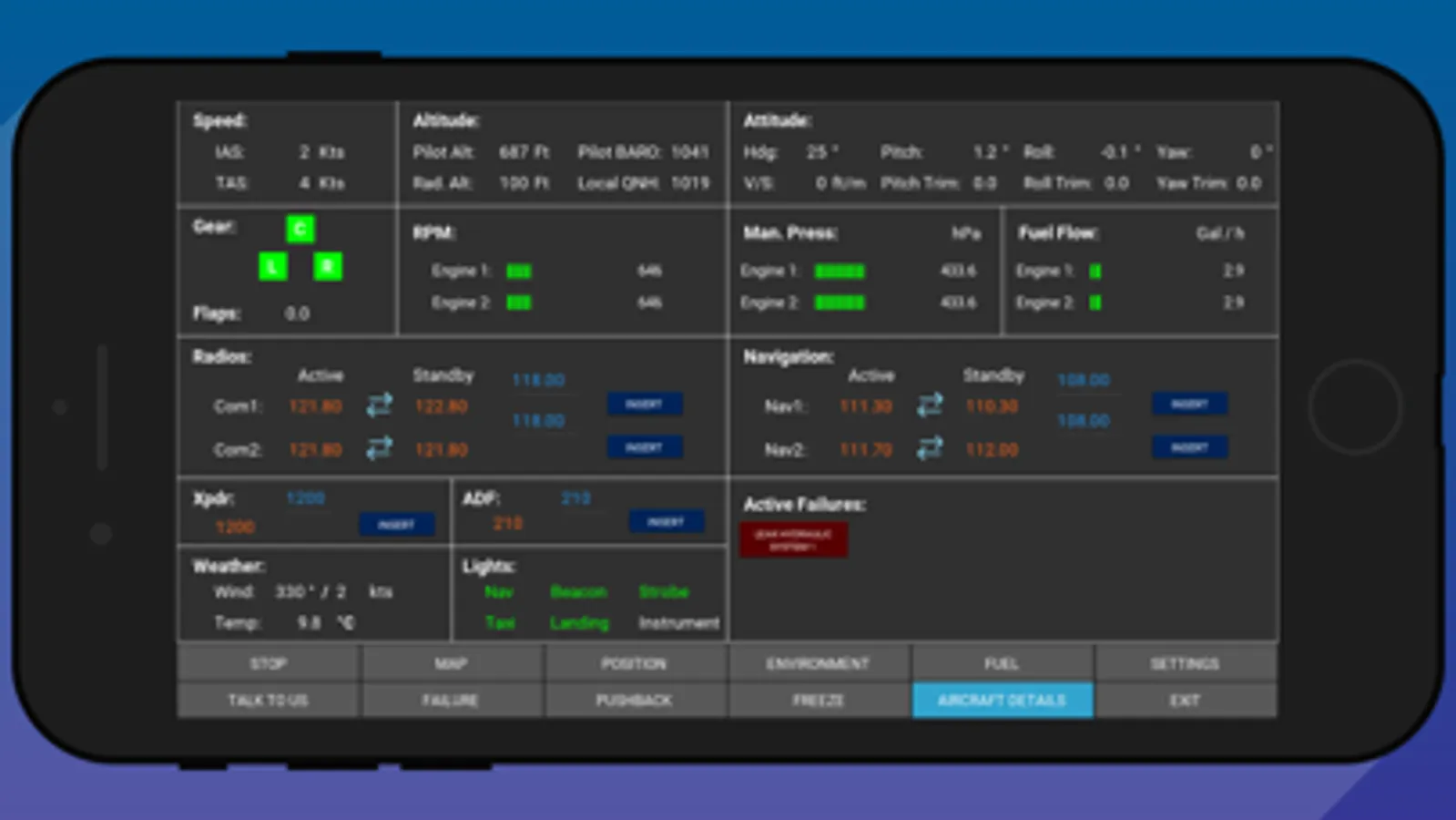Edit the blue ADF 210 entry field
Viewport: 1456px width, 820px height.
pos(575,497)
